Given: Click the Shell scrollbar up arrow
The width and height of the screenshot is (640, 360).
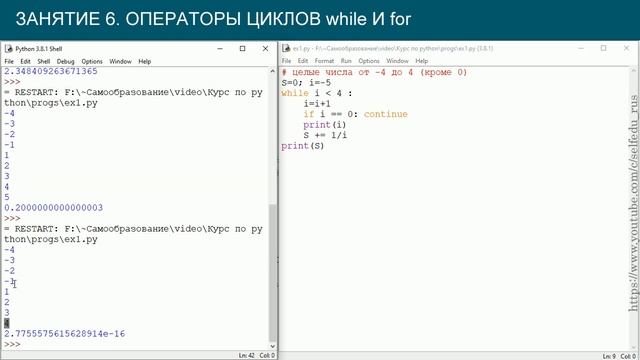Looking at the screenshot, I should [x=273, y=71].
